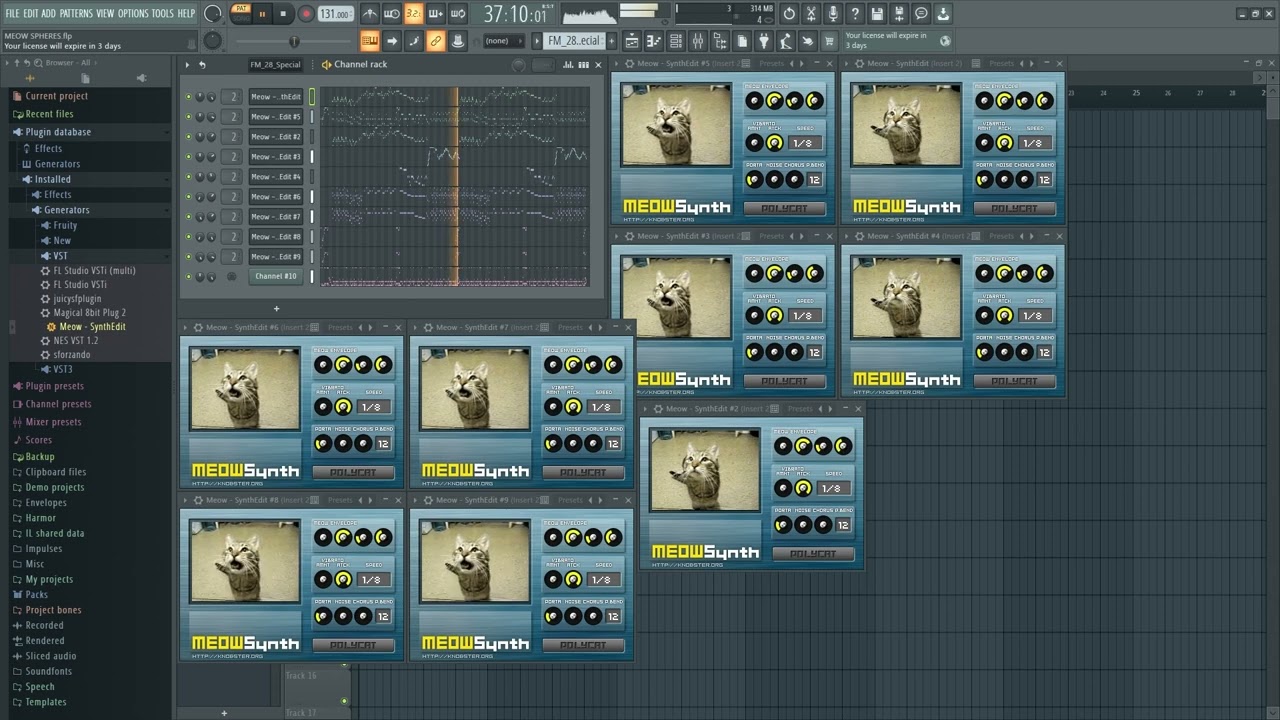
Task: Collapse the Generators folder under Installed
Action: (66, 210)
